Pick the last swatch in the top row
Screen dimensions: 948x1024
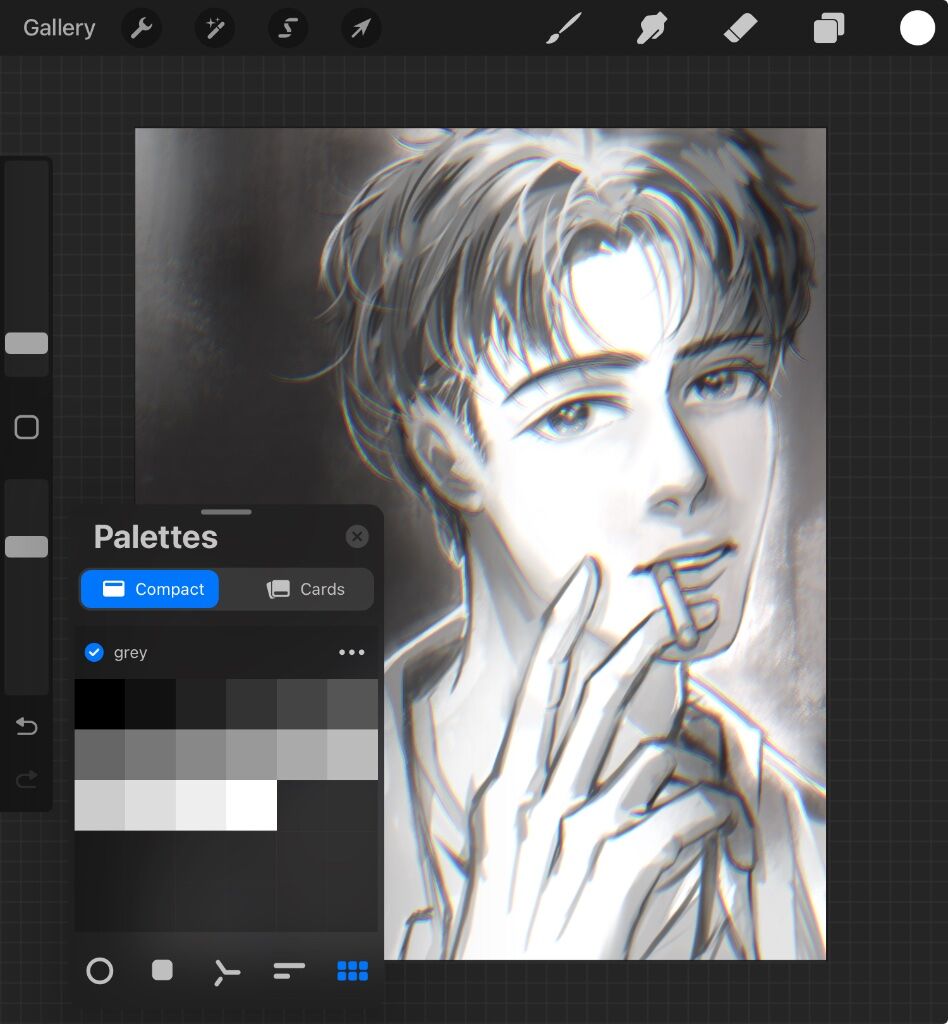coord(353,704)
